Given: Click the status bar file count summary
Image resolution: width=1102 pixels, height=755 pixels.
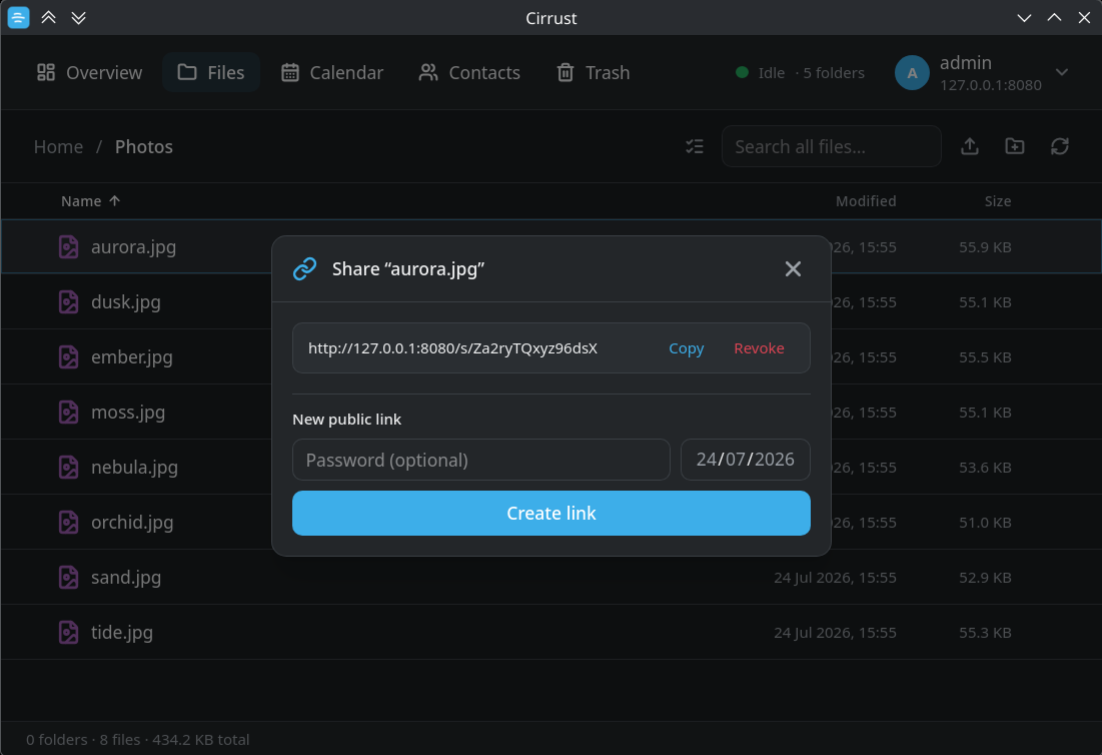Looking at the screenshot, I should 138,740.
